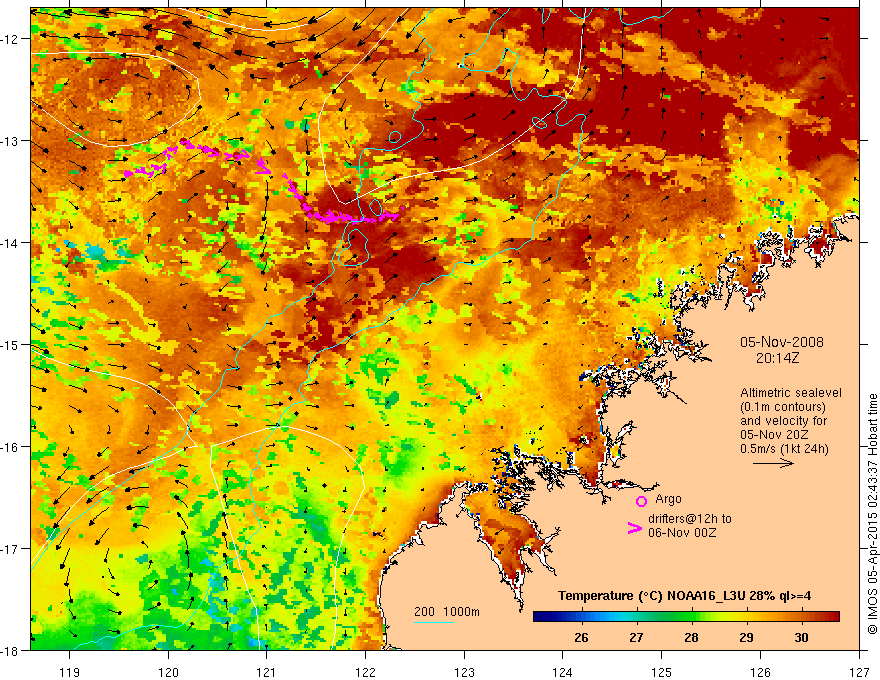The image size is (880, 680).
Task: Click the '(0.1m contours)' legend text
Action: (783, 407)
